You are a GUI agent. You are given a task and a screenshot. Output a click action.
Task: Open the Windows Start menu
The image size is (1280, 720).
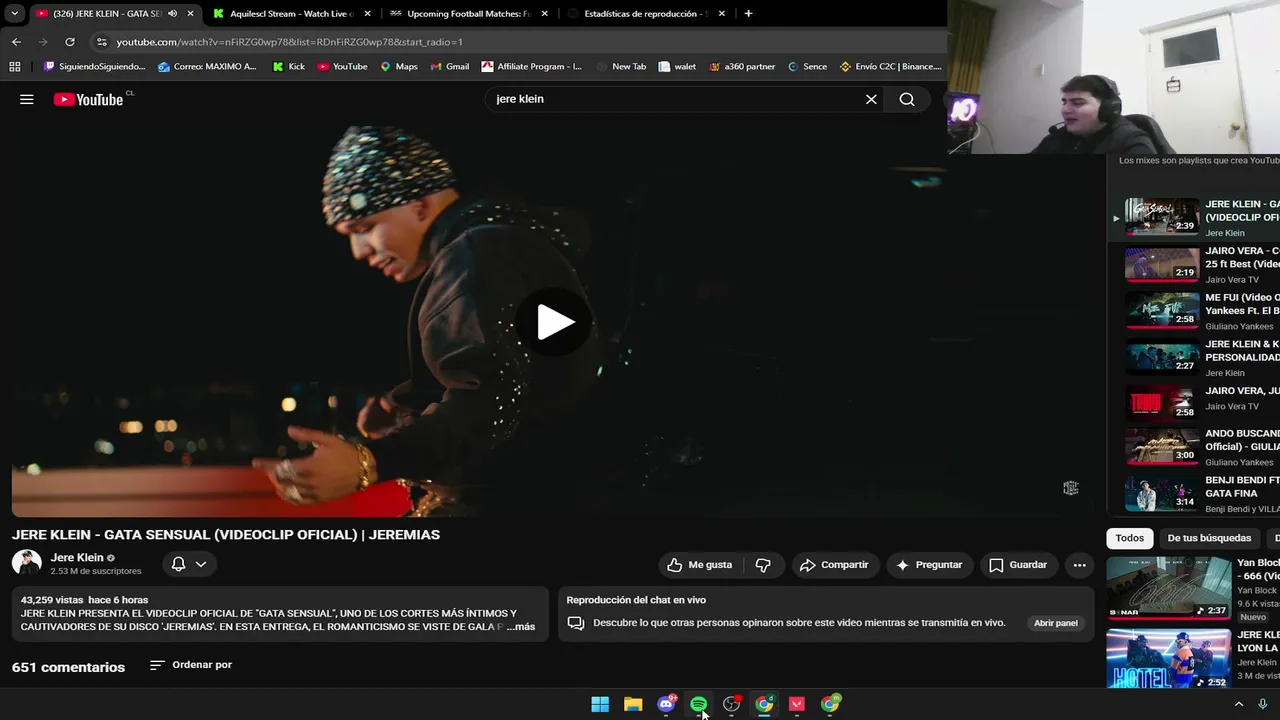[x=600, y=704]
